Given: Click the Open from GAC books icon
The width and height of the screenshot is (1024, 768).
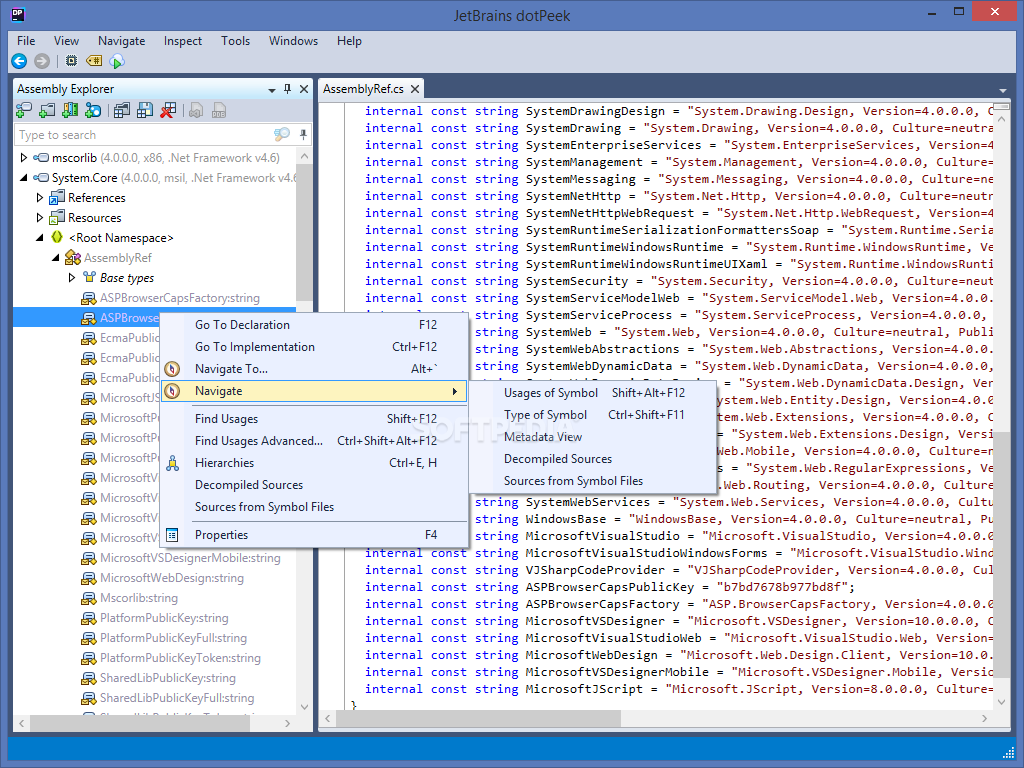Looking at the screenshot, I should pos(70,111).
